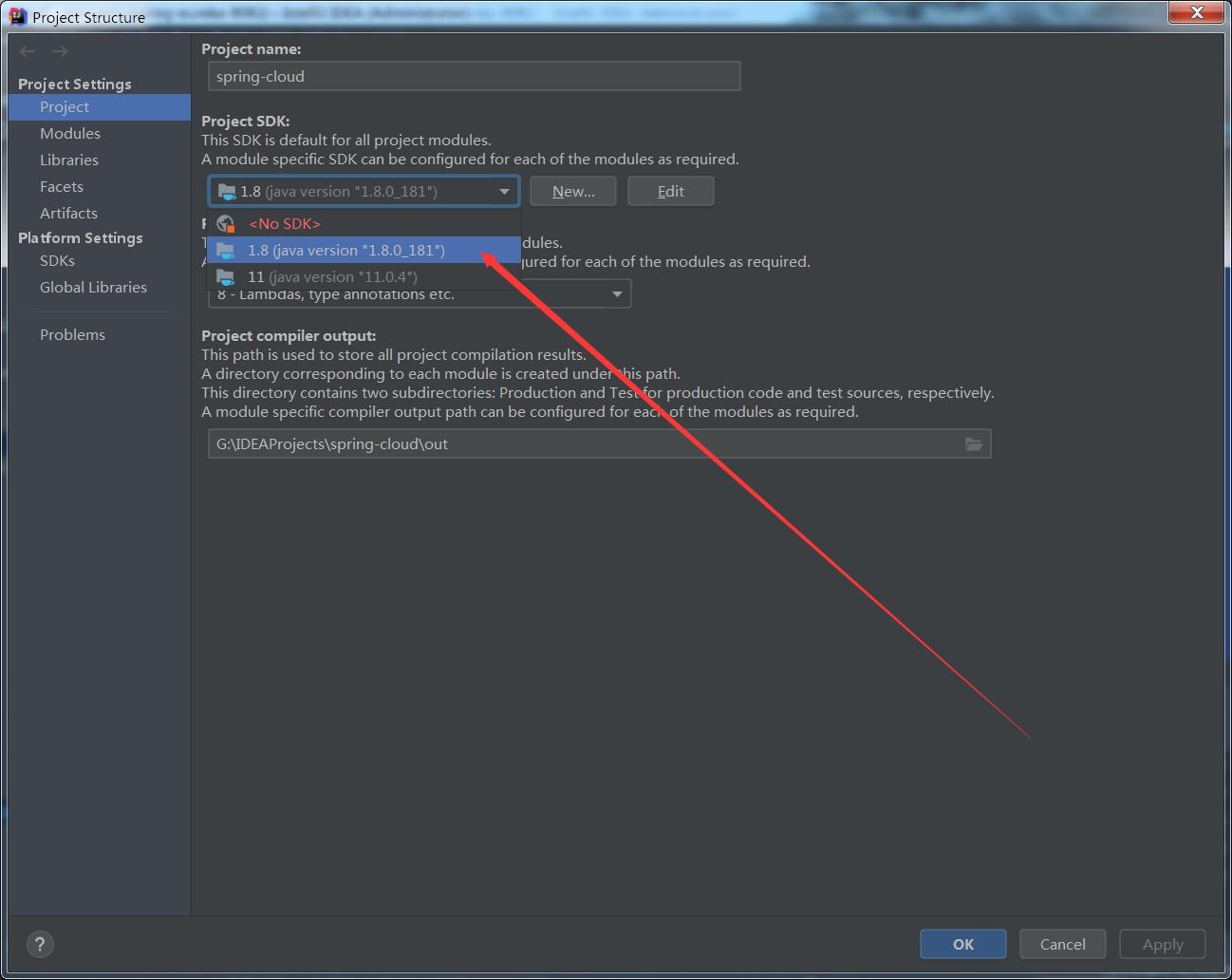Click the spring-cloud project name field
The width and height of the screenshot is (1232, 980).
pos(474,76)
